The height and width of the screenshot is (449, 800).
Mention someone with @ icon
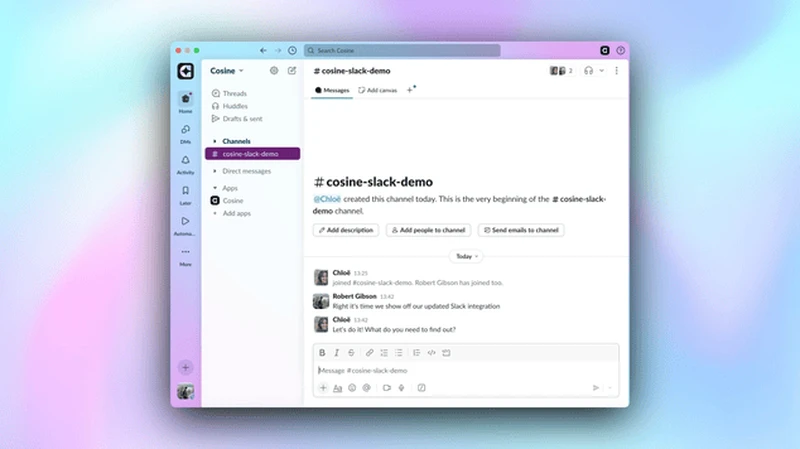pos(366,388)
